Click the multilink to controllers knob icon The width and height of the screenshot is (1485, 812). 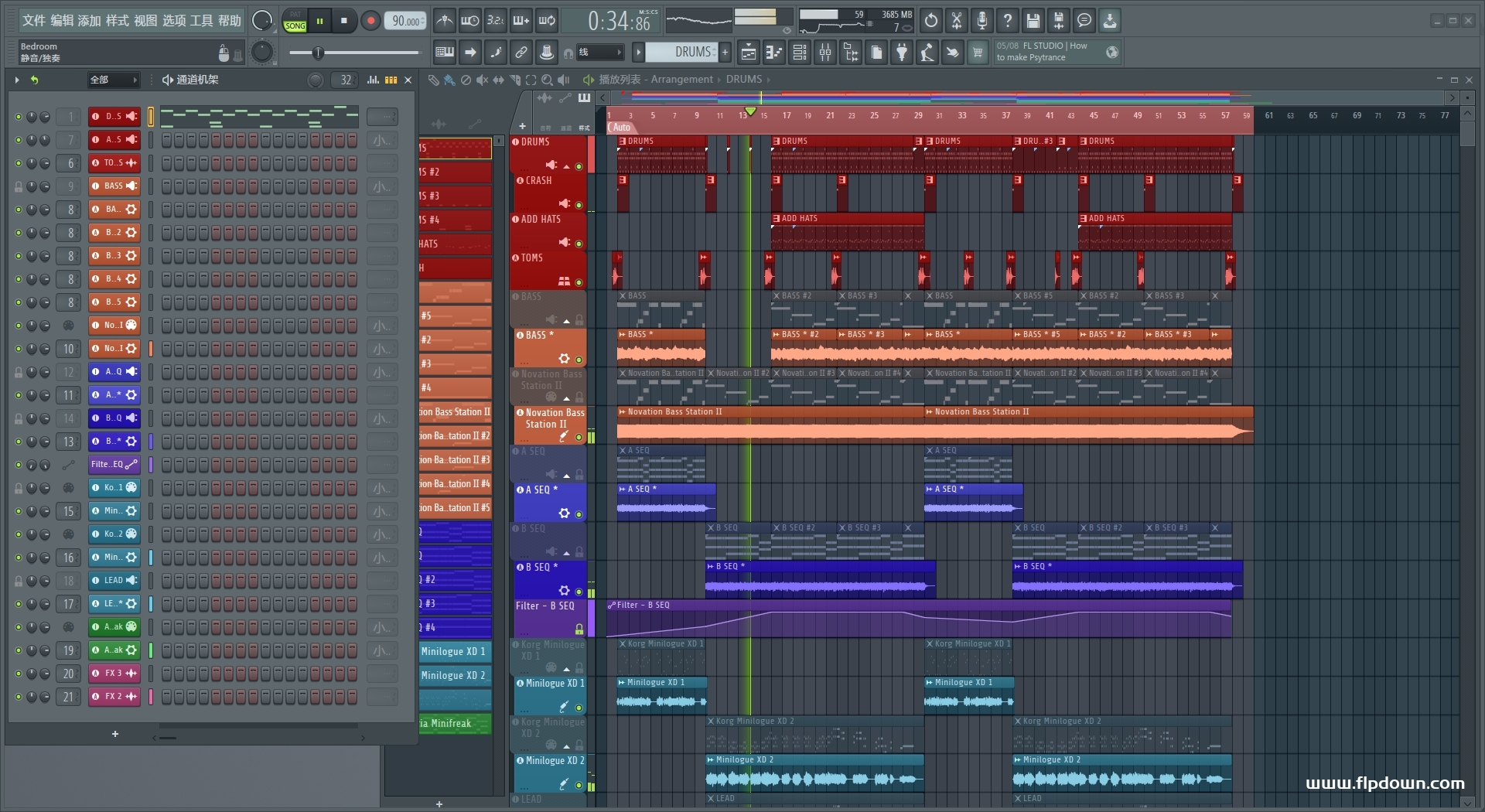(x=547, y=53)
